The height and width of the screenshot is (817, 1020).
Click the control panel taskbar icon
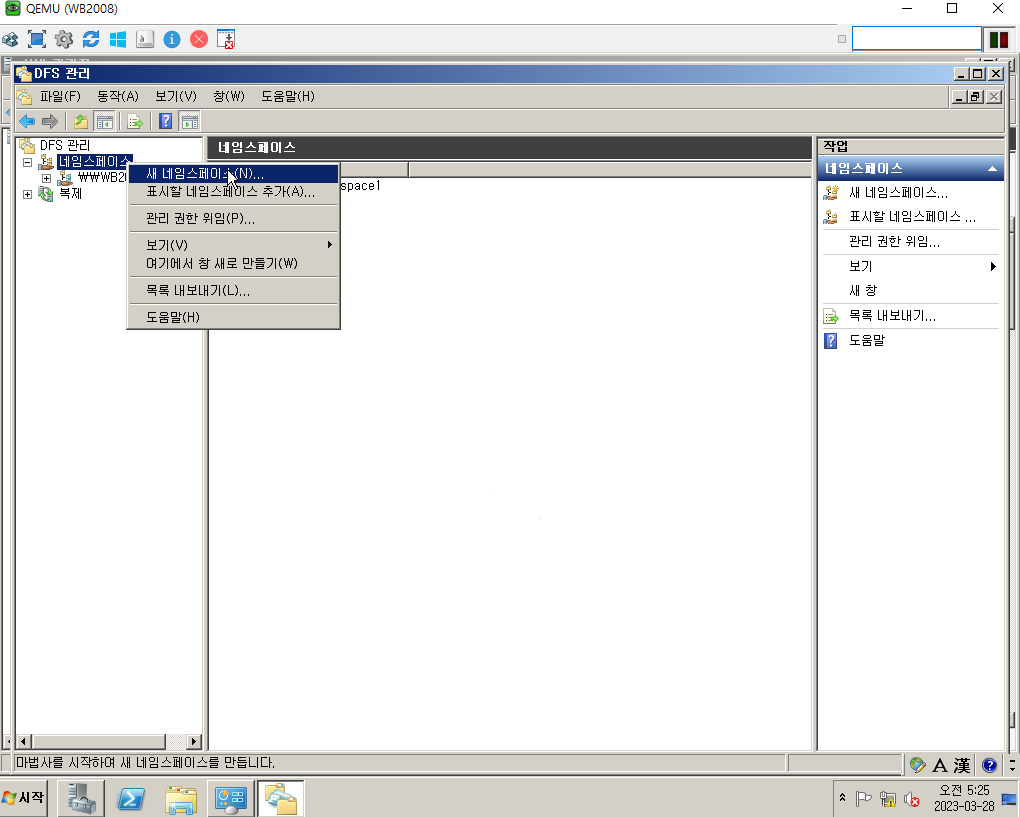pos(231,798)
